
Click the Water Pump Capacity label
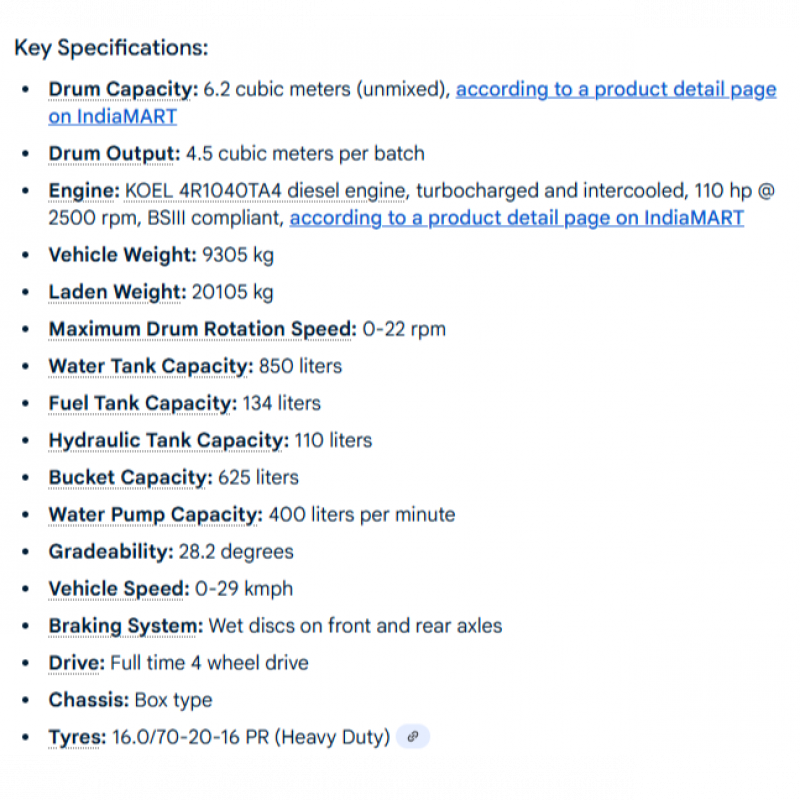click(x=155, y=514)
